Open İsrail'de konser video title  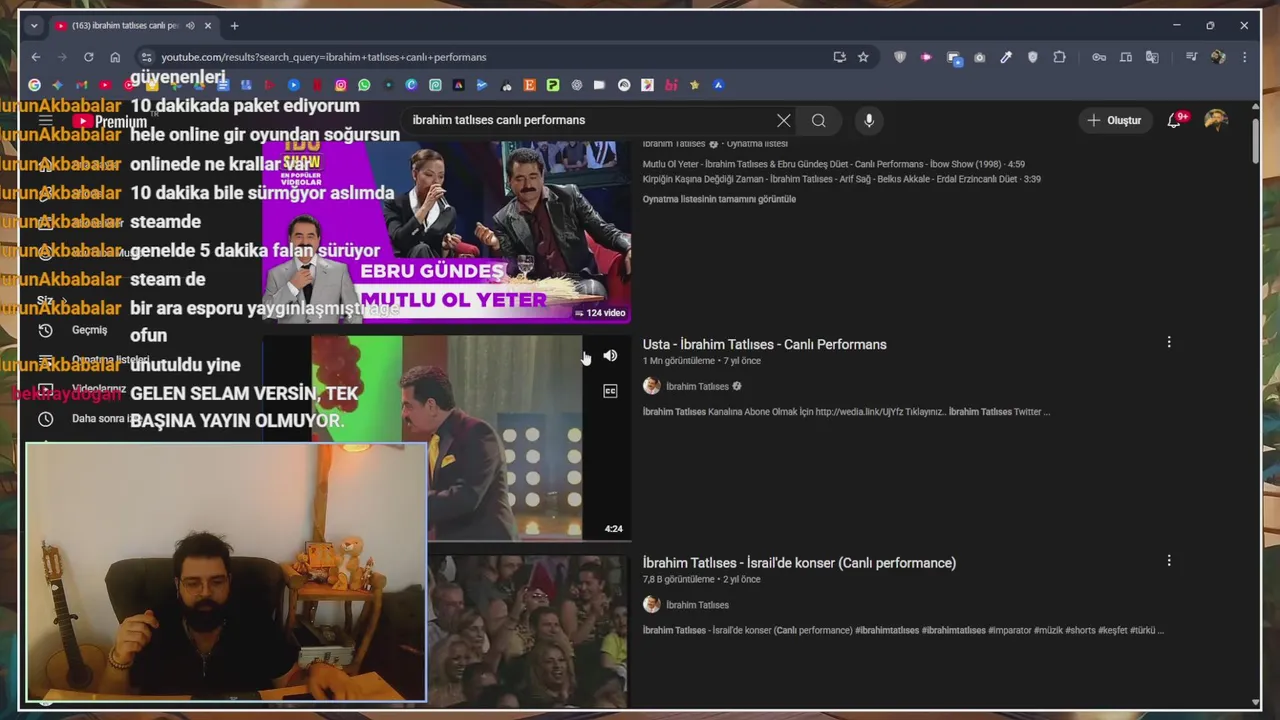[x=799, y=563]
